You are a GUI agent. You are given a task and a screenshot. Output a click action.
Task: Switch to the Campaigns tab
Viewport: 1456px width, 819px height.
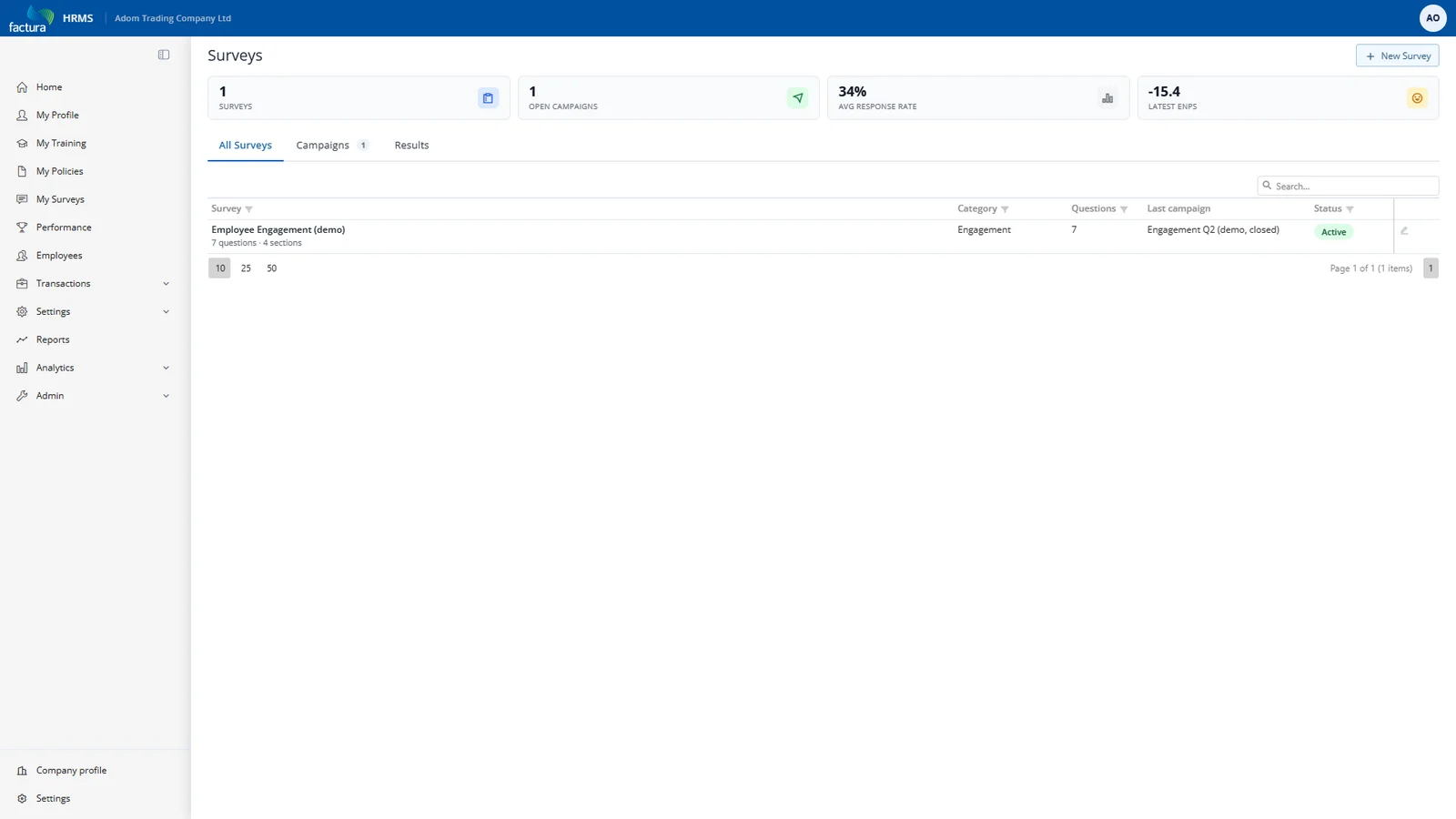[x=332, y=146]
